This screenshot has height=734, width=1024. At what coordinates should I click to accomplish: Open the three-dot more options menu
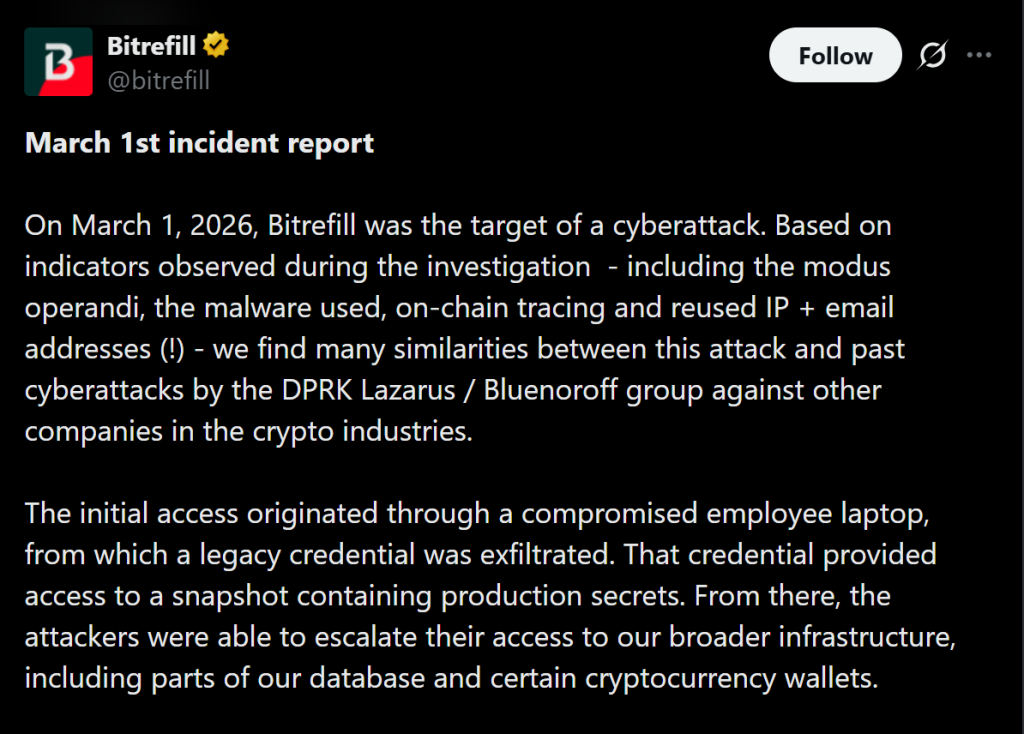click(979, 56)
